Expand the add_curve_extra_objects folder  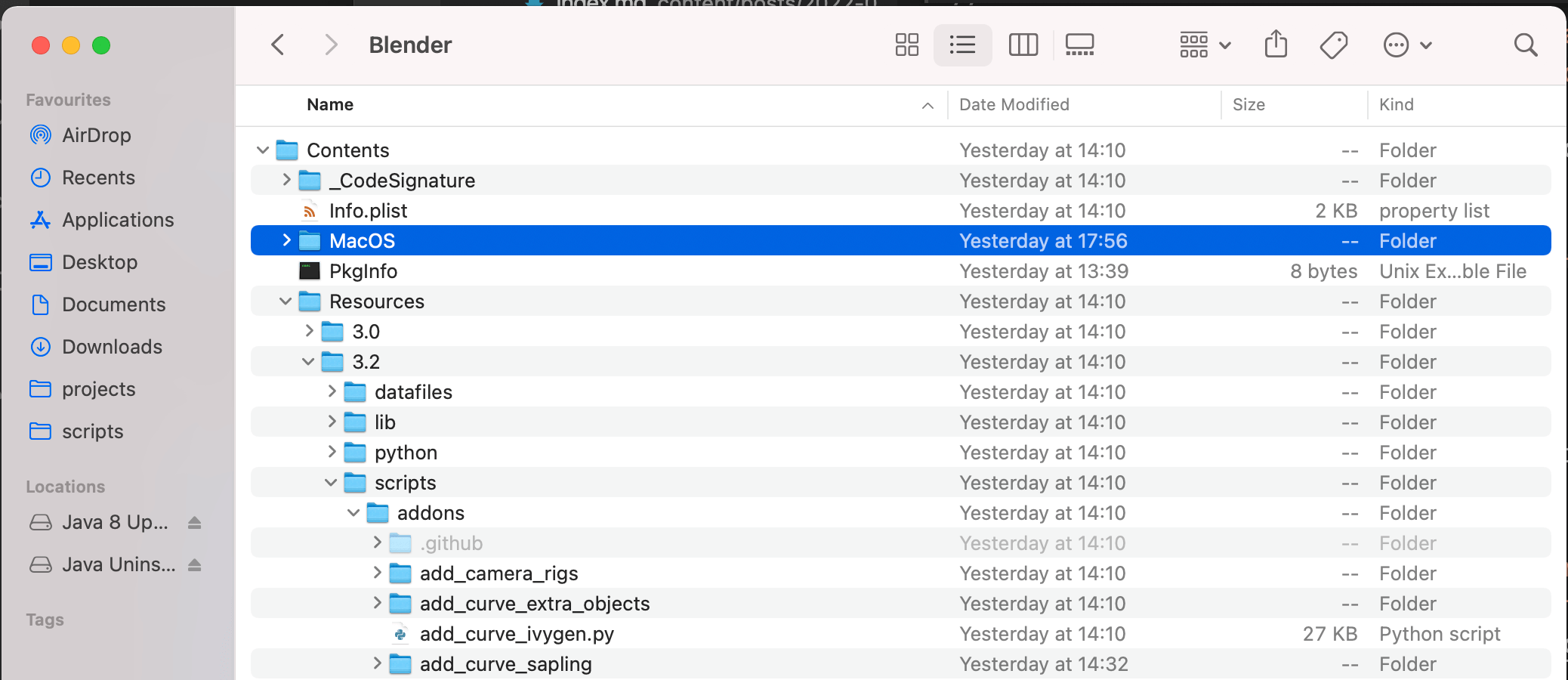click(377, 603)
